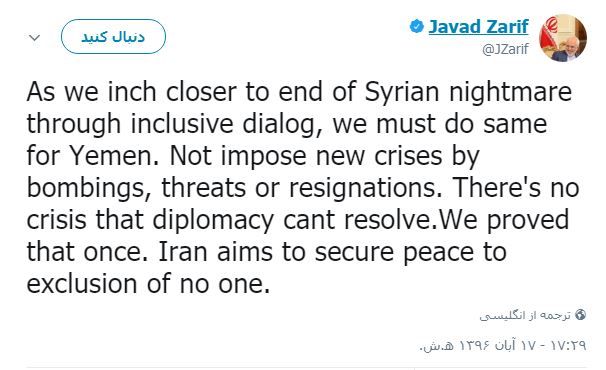
Task: Click the phrase "Syrian nightmare" in the tweet
Action: tap(468, 93)
